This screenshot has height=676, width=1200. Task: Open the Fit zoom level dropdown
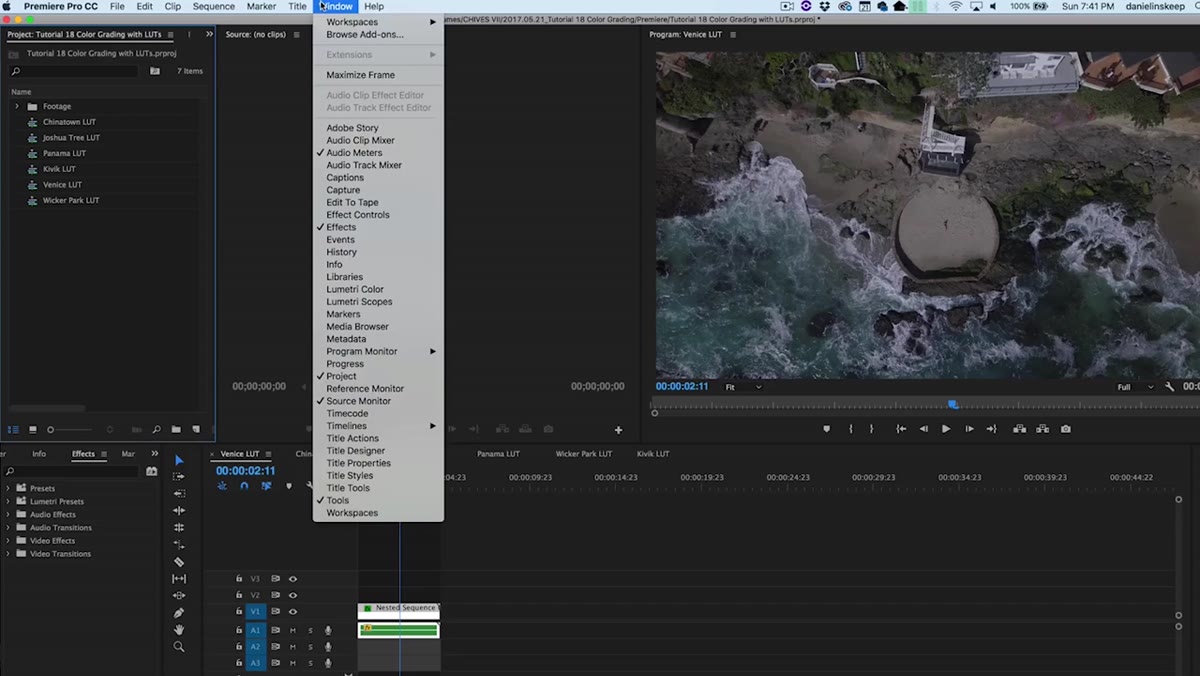click(x=743, y=387)
